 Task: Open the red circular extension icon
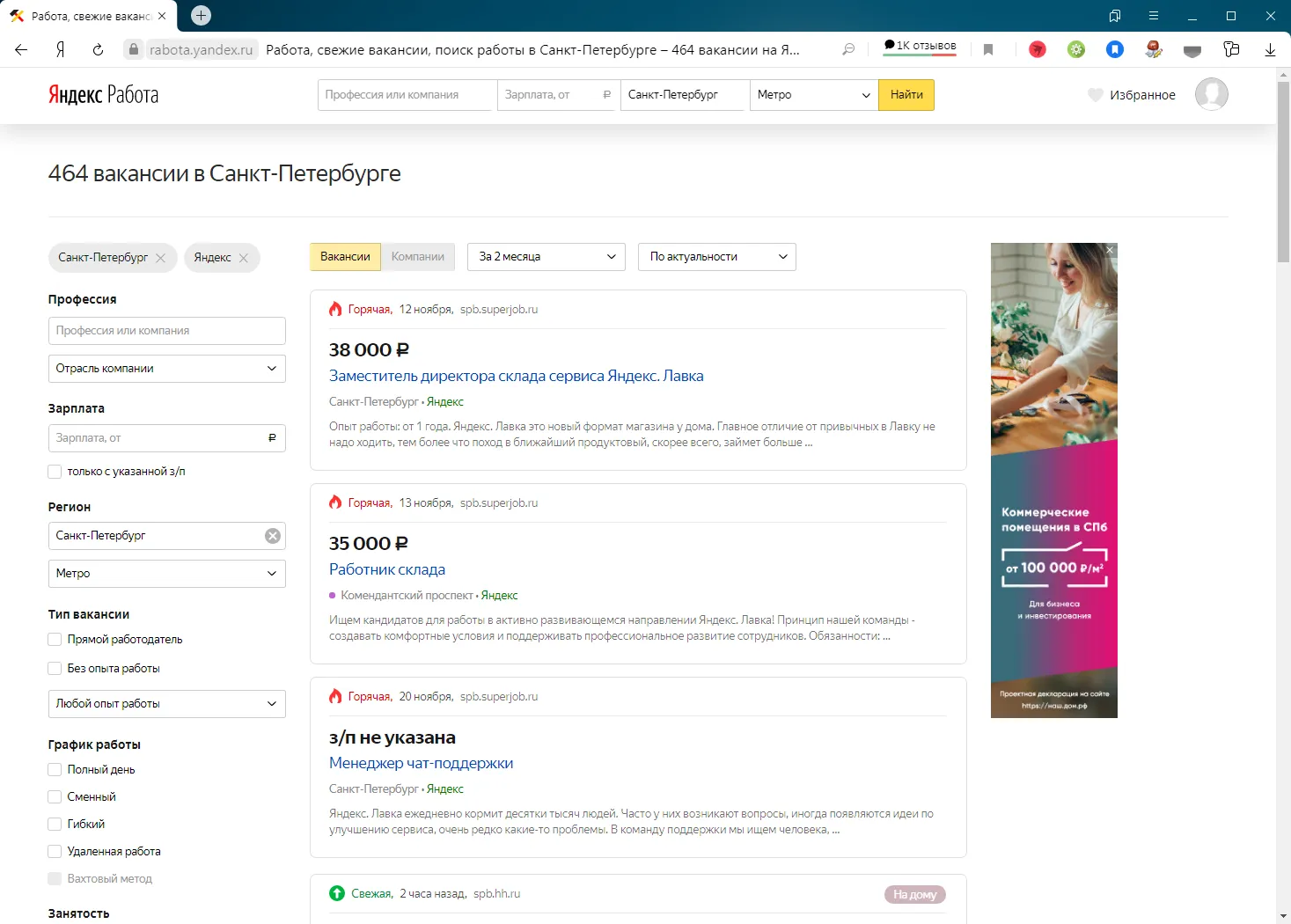click(x=1038, y=50)
